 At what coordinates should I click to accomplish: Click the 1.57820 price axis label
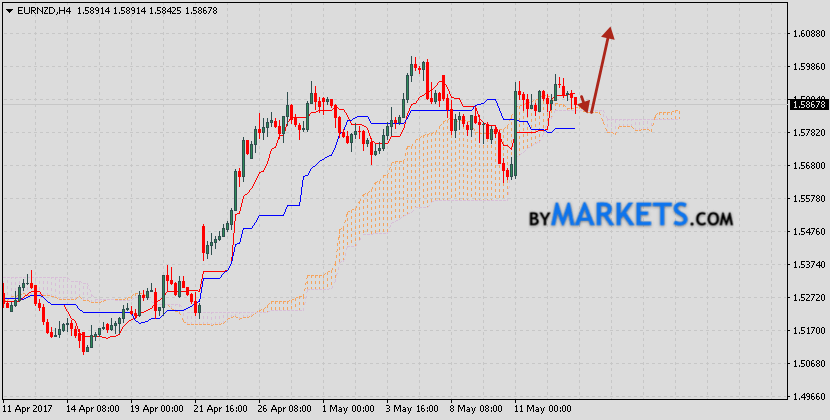point(807,133)
